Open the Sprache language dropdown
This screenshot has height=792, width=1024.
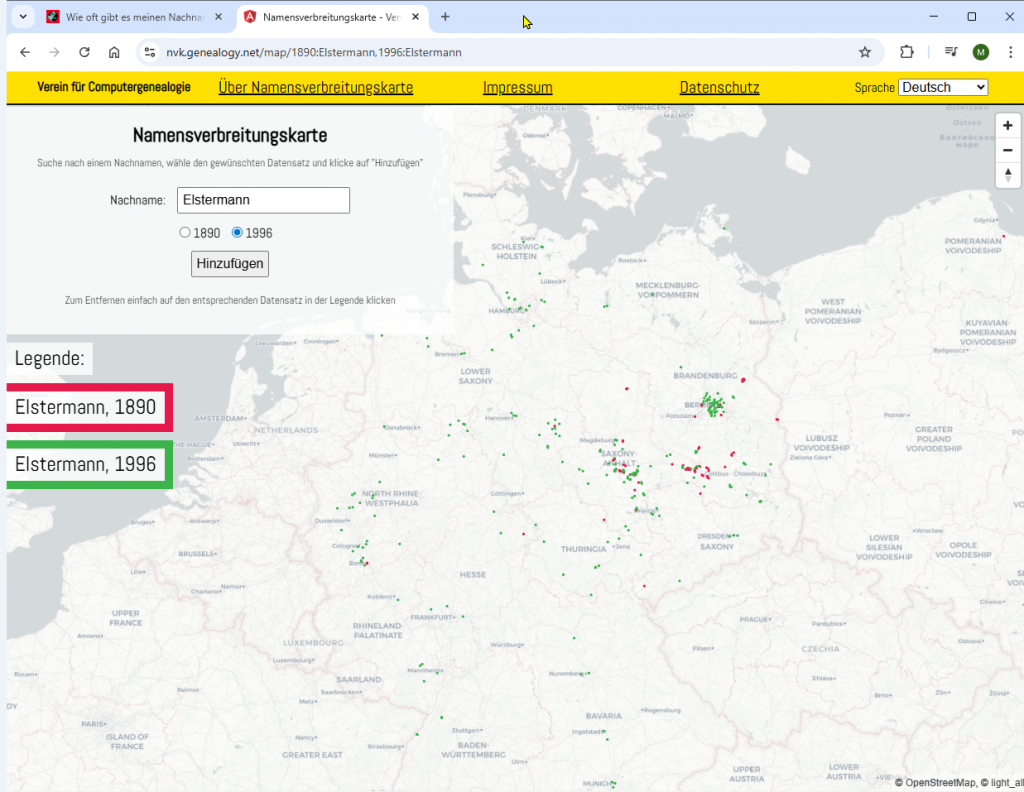942,88
